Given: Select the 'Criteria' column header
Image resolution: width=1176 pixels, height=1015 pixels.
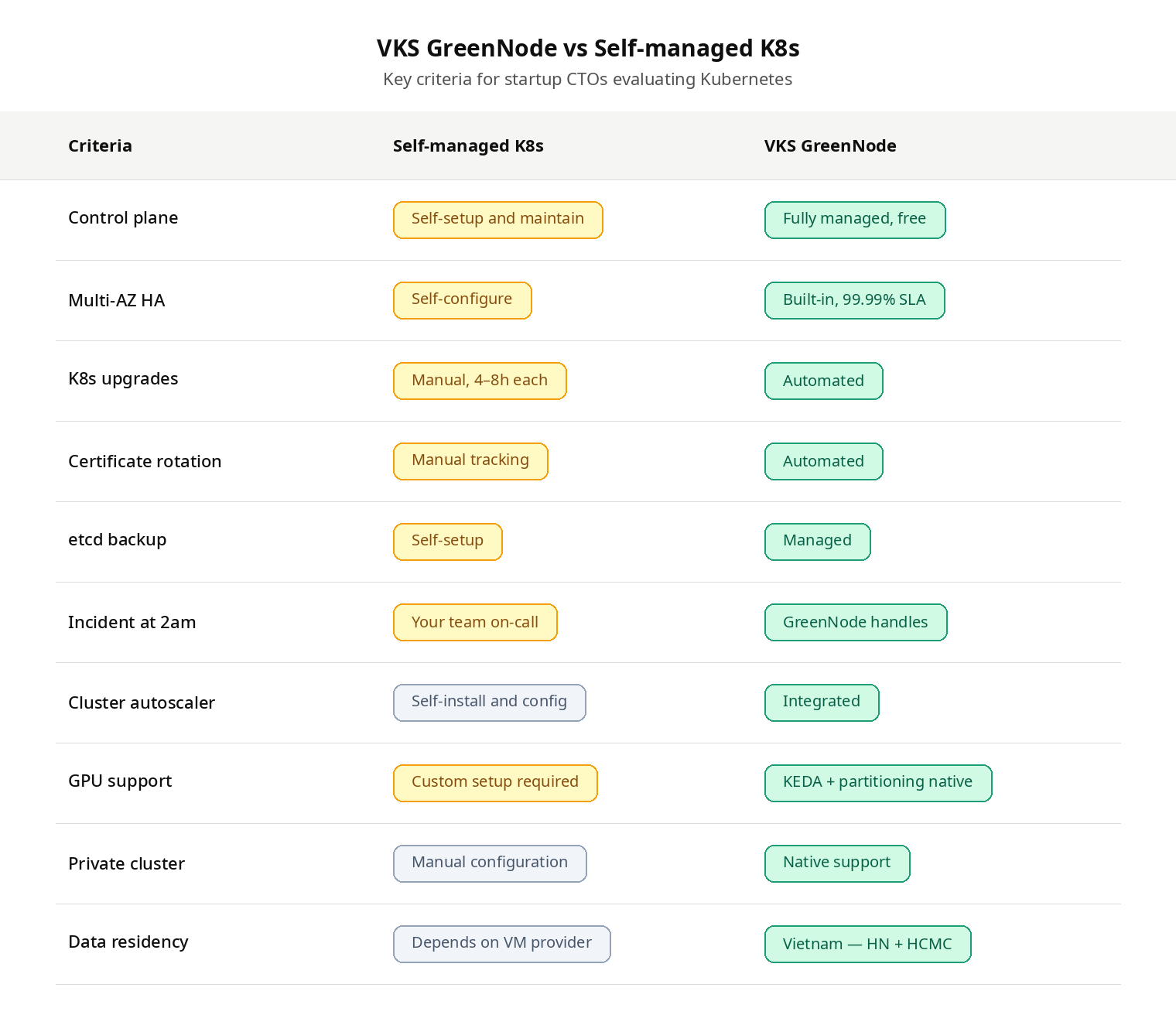Looking at the screenshot, I should coord(100,146).
